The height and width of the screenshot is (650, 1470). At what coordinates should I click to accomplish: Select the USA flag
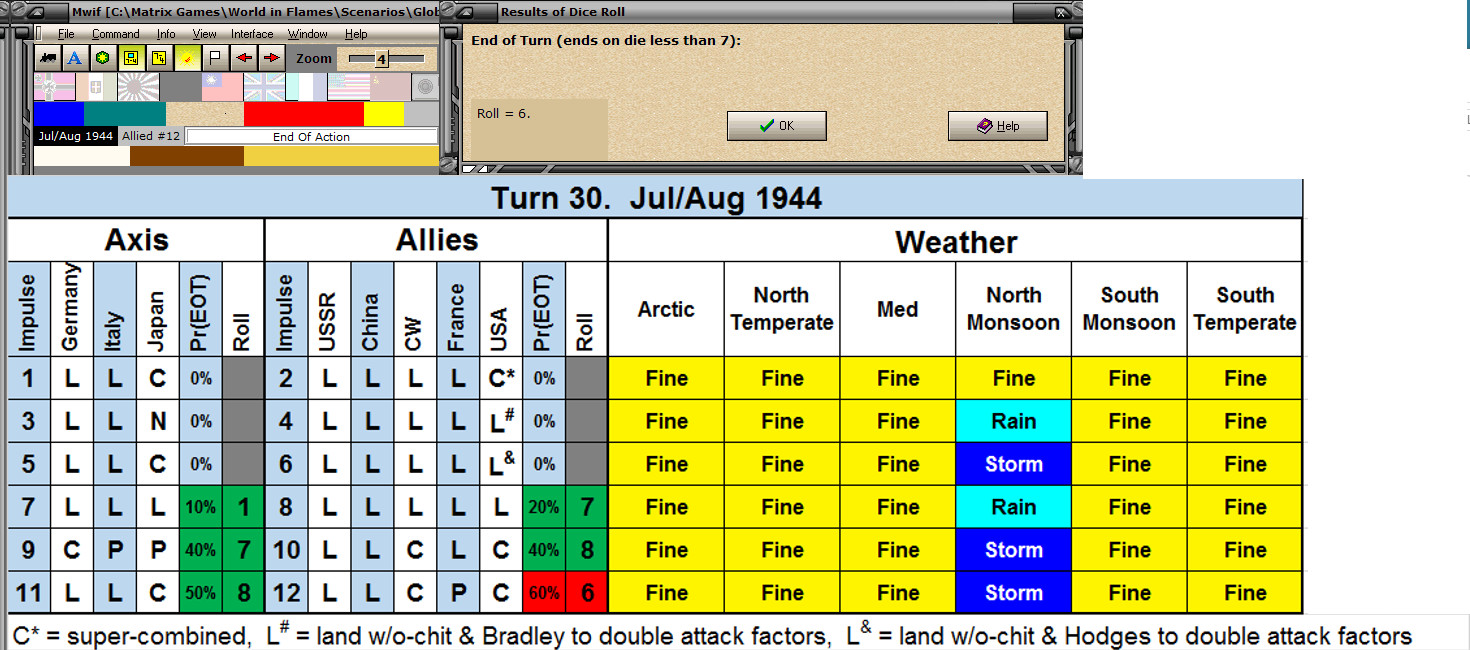349,87
